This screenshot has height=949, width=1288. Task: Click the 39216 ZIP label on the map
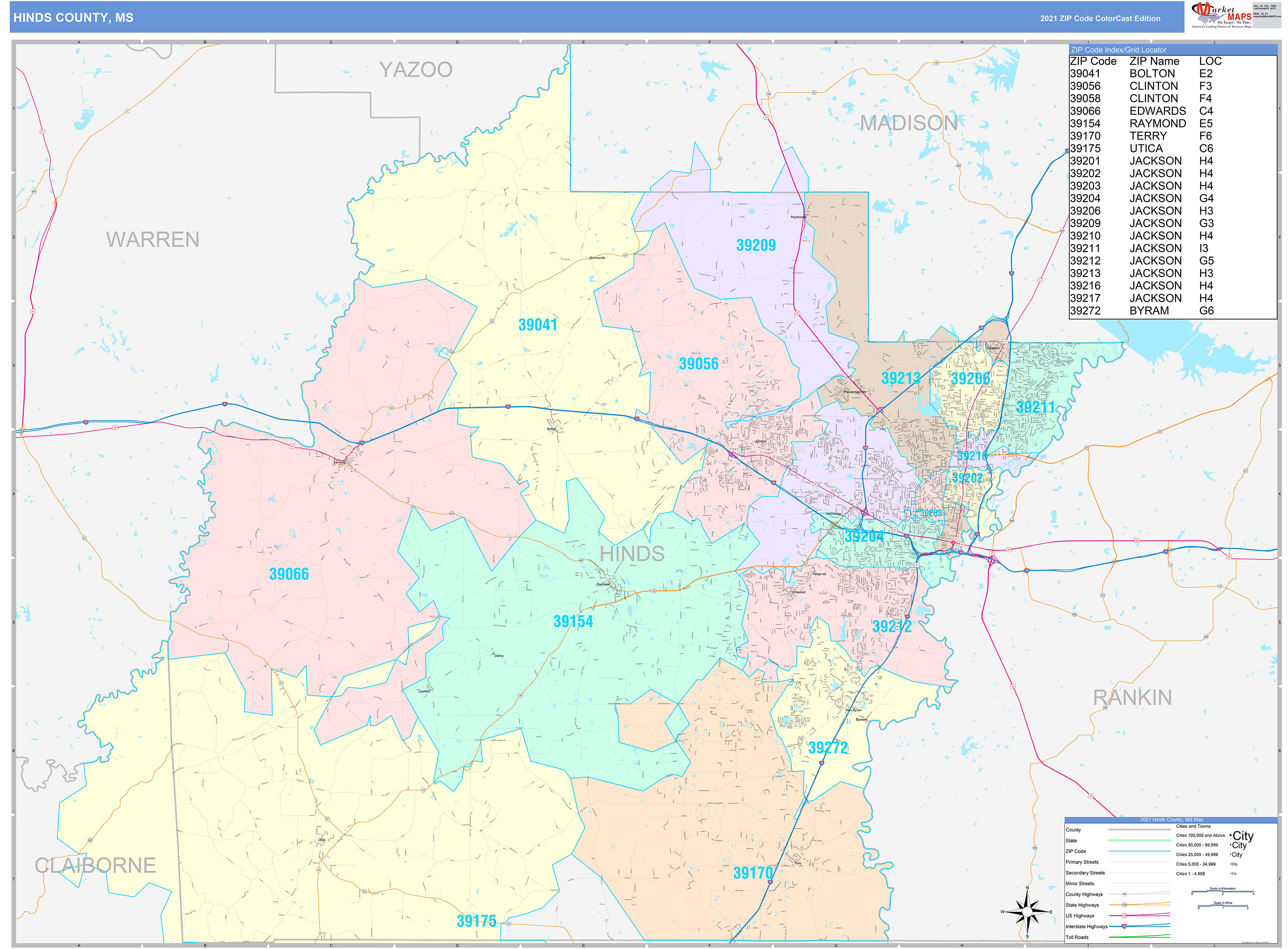coord(972,456)
